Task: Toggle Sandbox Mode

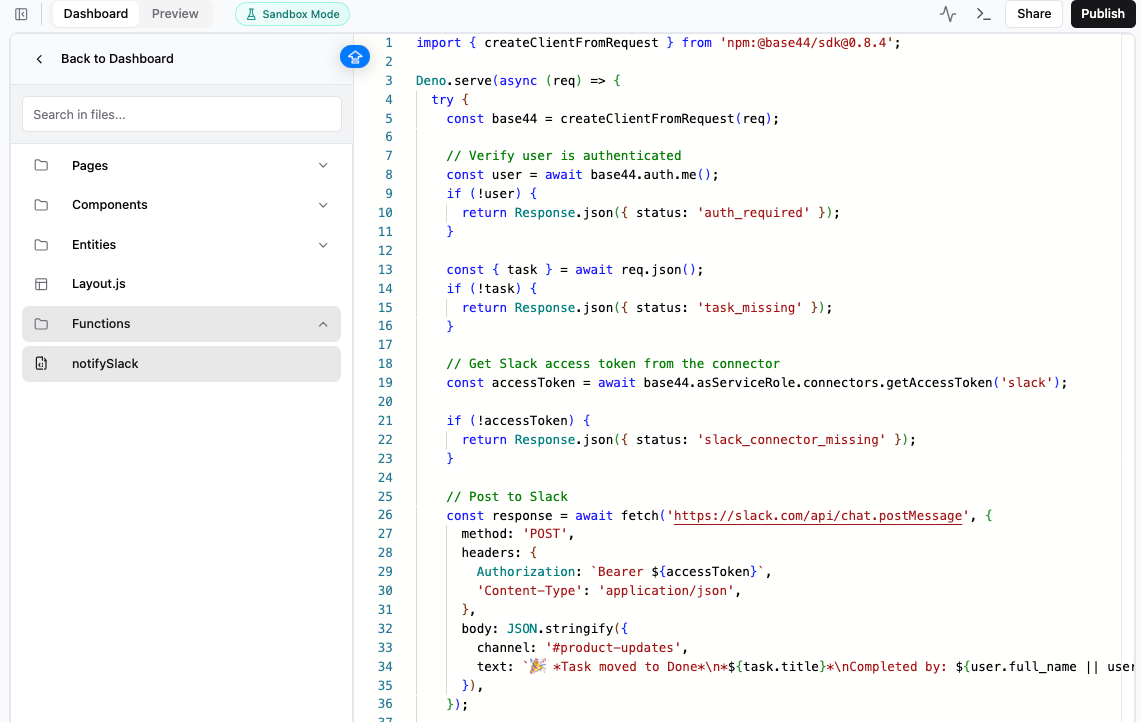Action: coord(292,14)
